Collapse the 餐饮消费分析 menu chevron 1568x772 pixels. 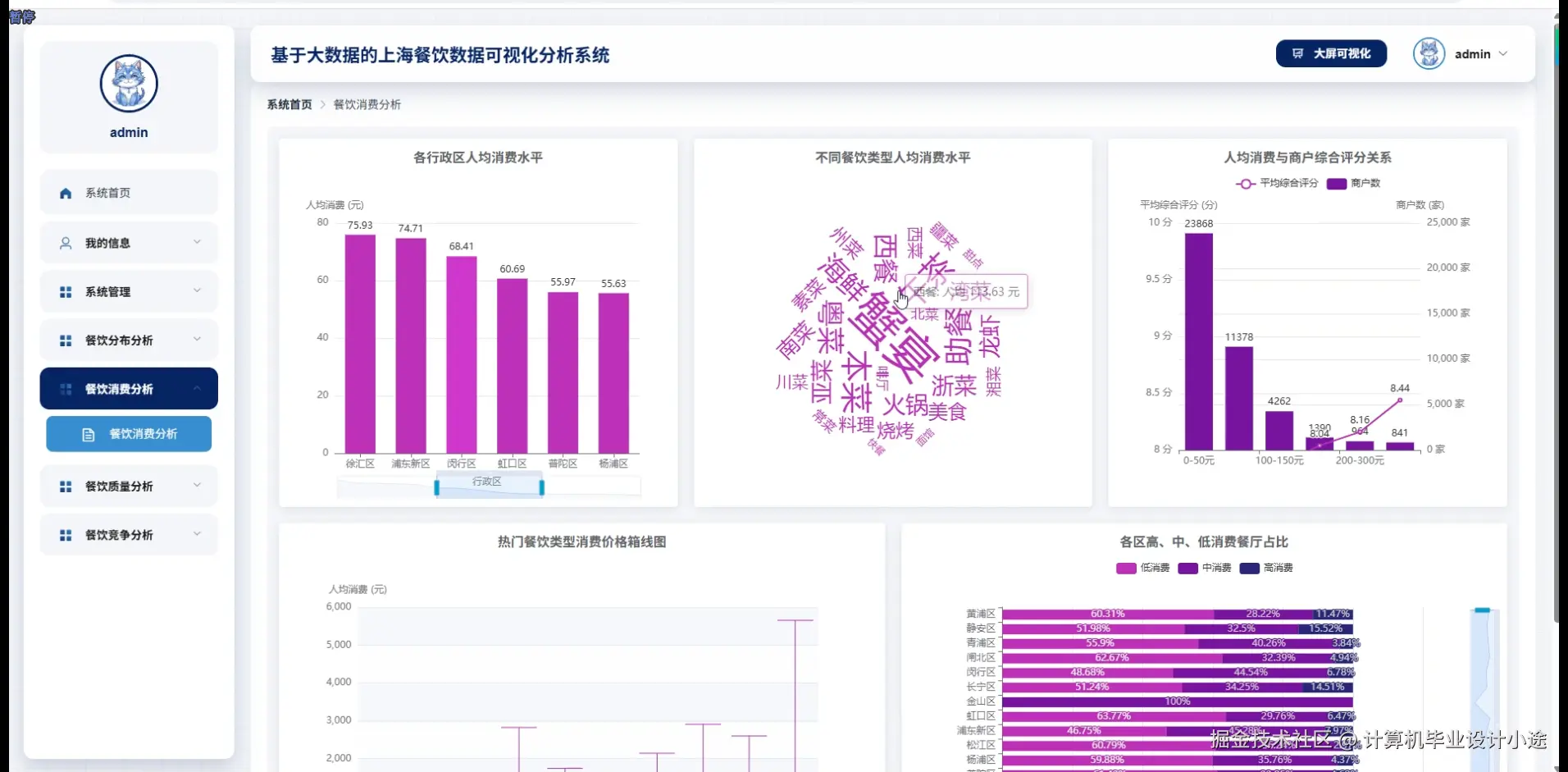point(197,388)
